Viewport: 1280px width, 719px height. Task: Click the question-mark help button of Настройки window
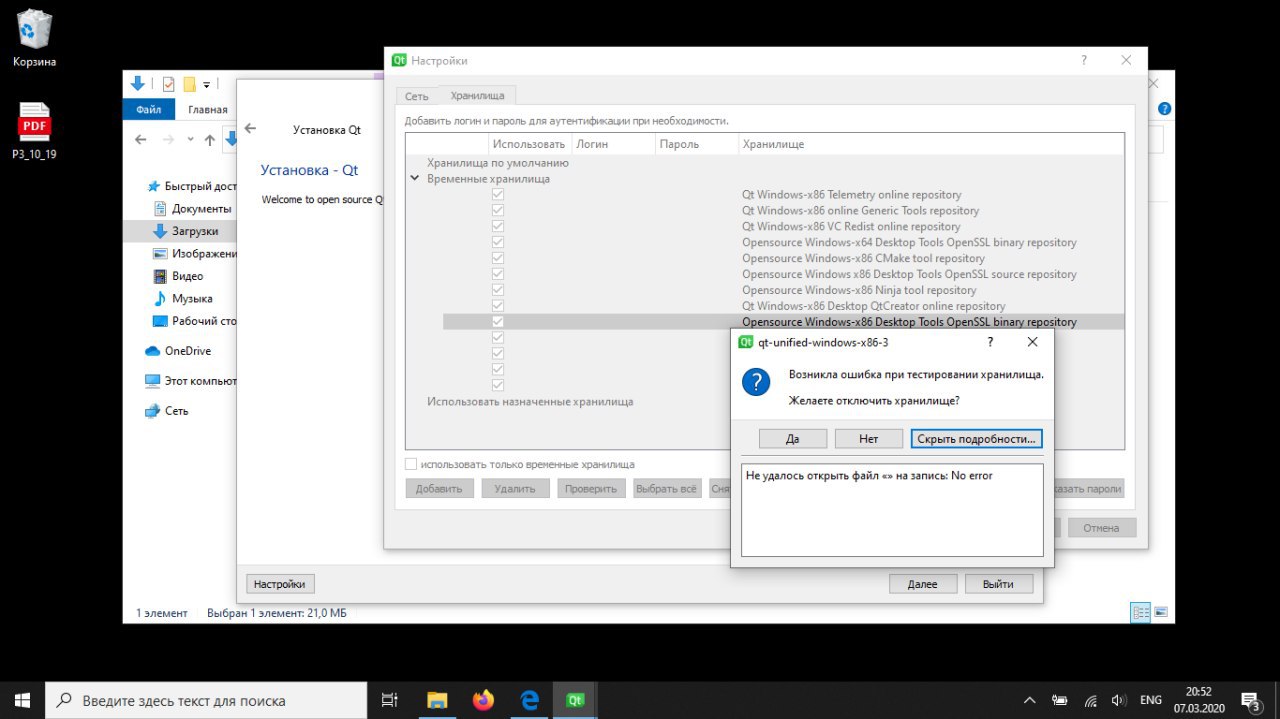[1084, 60]
